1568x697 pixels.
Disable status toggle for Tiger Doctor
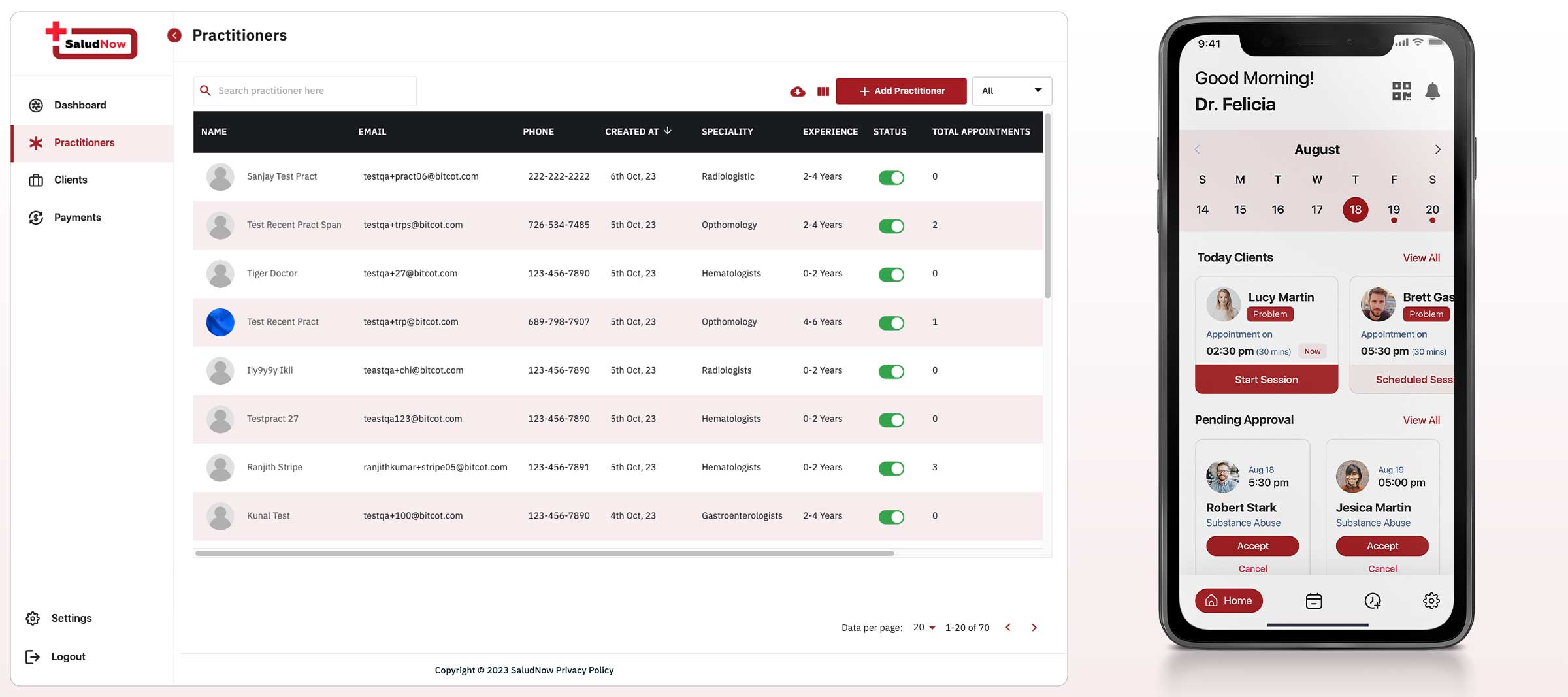891,274
